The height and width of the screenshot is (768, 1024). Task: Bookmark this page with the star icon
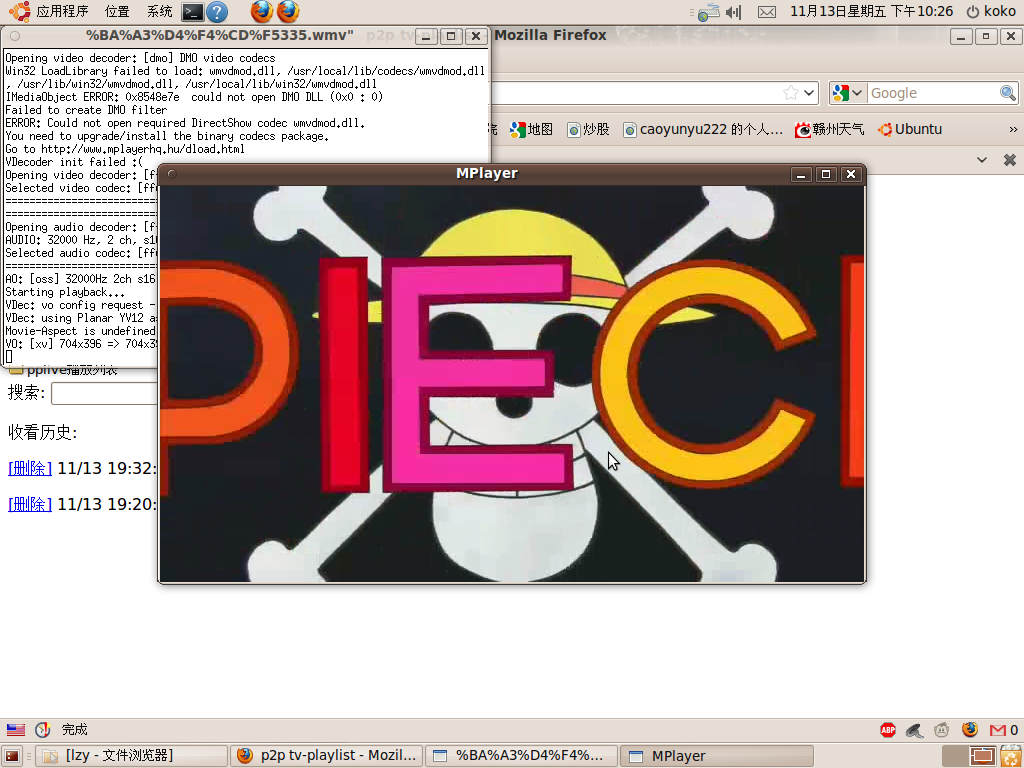(790, 93)
